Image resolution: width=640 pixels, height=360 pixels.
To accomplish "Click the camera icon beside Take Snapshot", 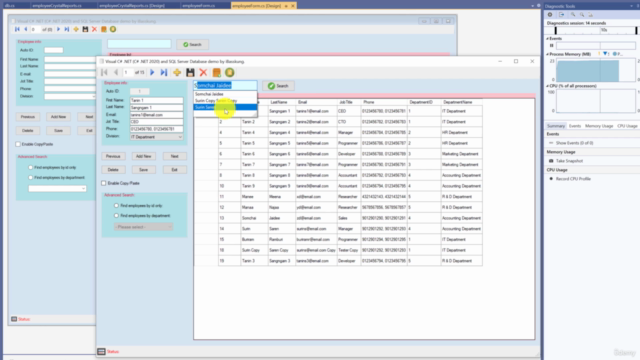I will point(551,161).
